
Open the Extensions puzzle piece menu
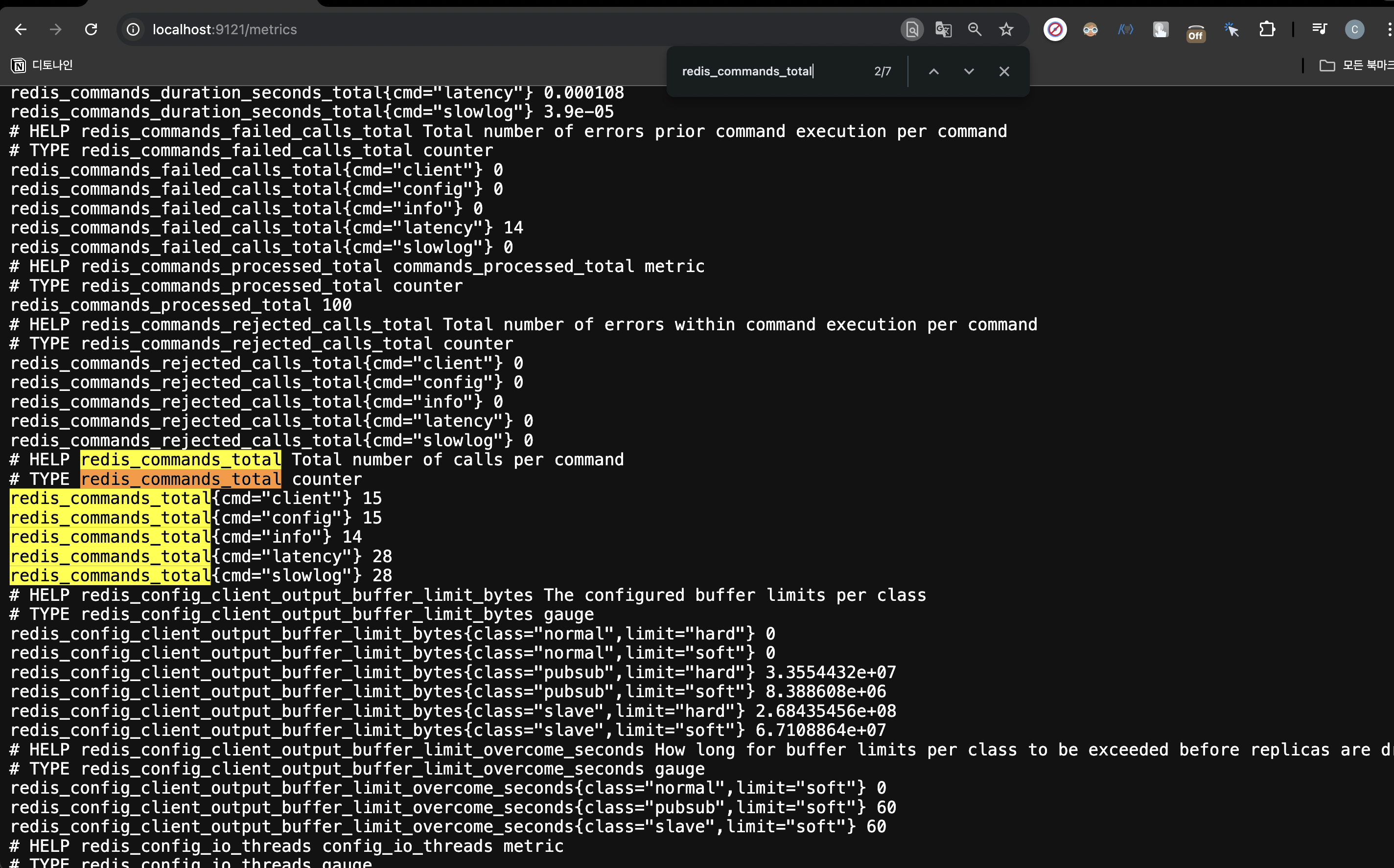point(1267,29)
